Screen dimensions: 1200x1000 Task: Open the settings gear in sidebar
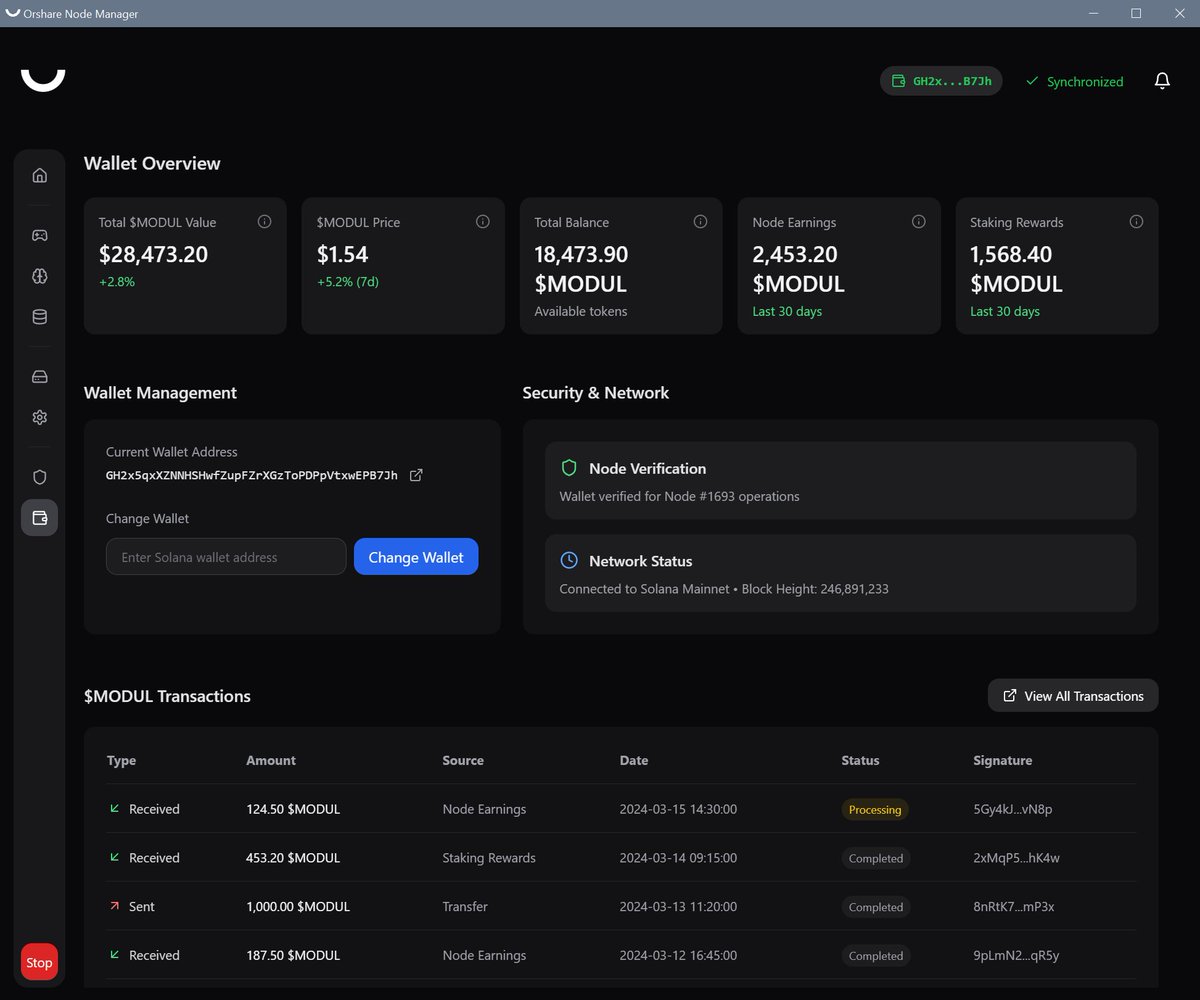click(40, 417)
